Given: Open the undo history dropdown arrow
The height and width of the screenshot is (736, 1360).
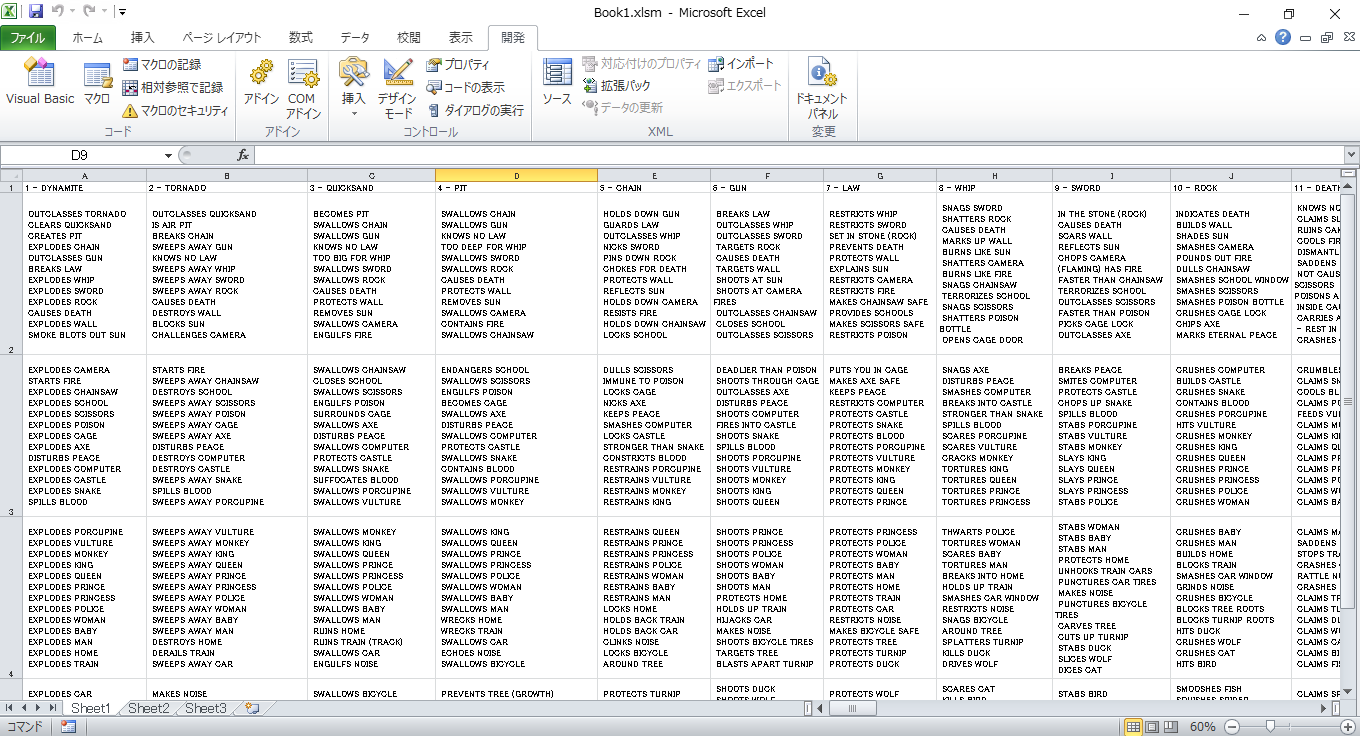Looking at the screenshot, I should pos(73,12).
